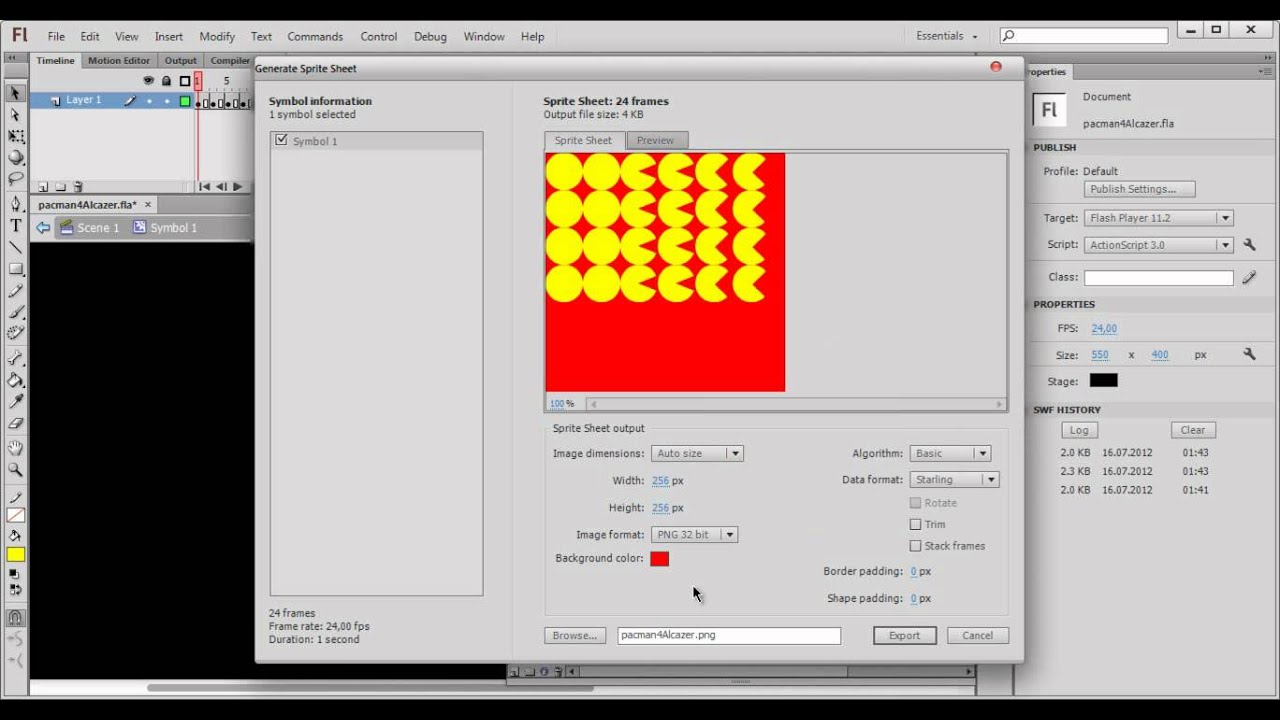
Task: Select the Eraser tool
Action: click(x=15, y=423)
